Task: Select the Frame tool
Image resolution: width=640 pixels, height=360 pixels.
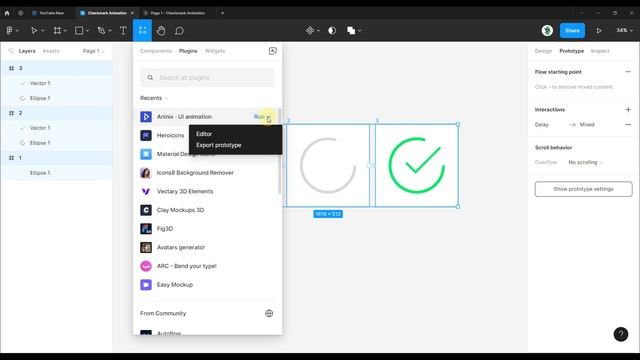Action: click(x=57, y=31)
